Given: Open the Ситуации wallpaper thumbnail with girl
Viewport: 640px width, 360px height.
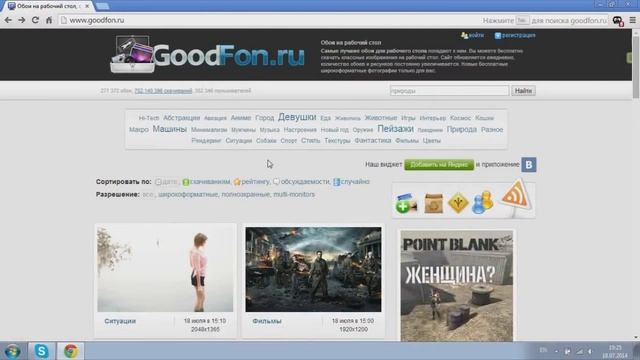Looking at the screenshot, I should coord(165,269).
